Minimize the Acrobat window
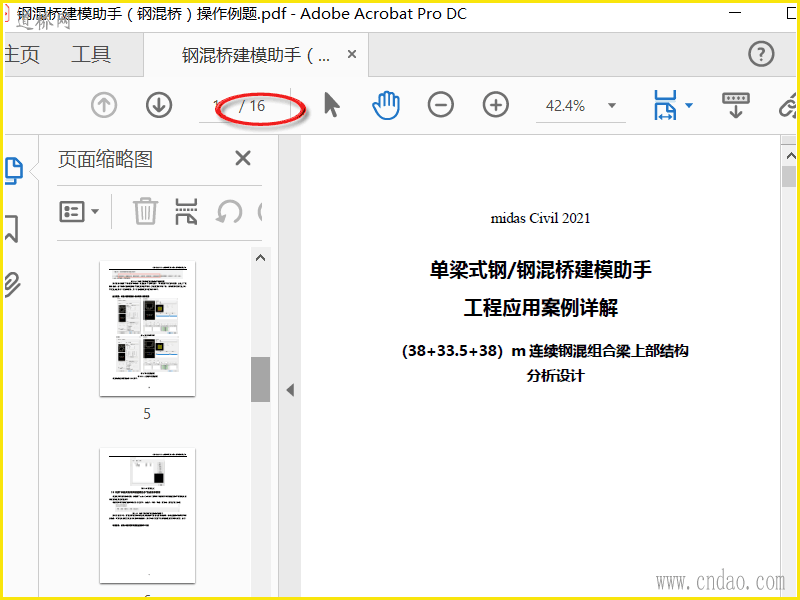This screenshot has height=600, width=800. (x=735, y=13)
